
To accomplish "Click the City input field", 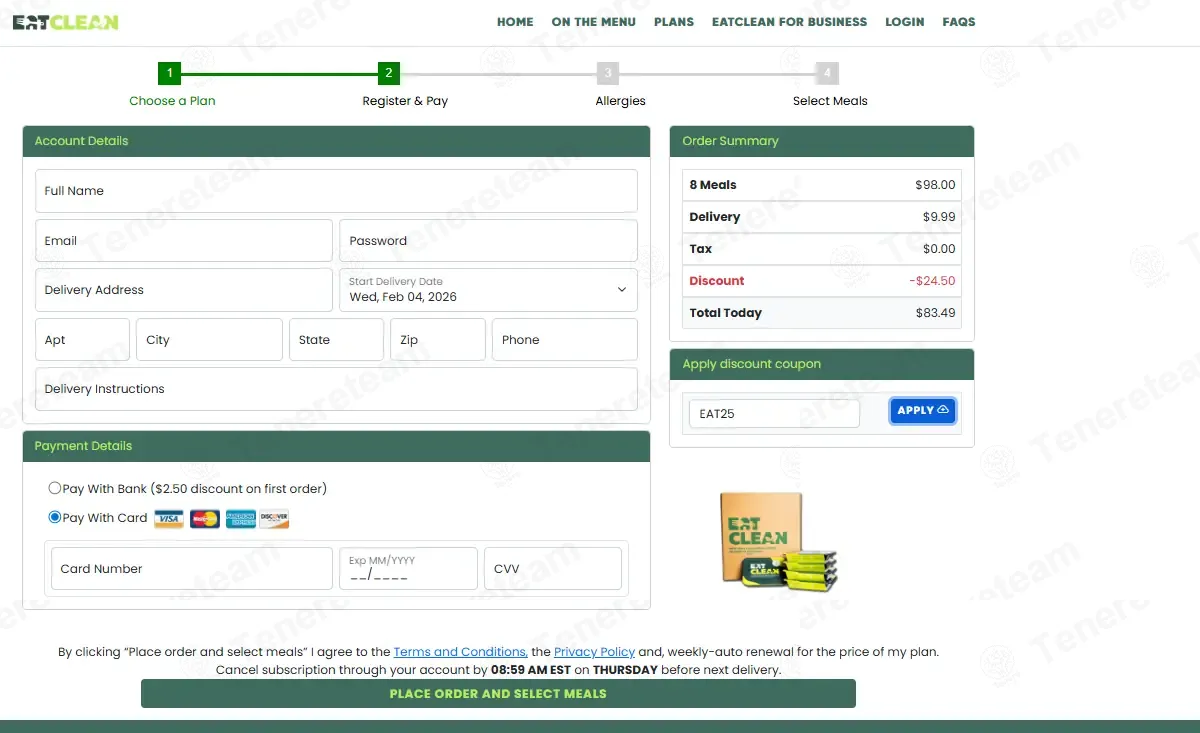I will point(209,340).
